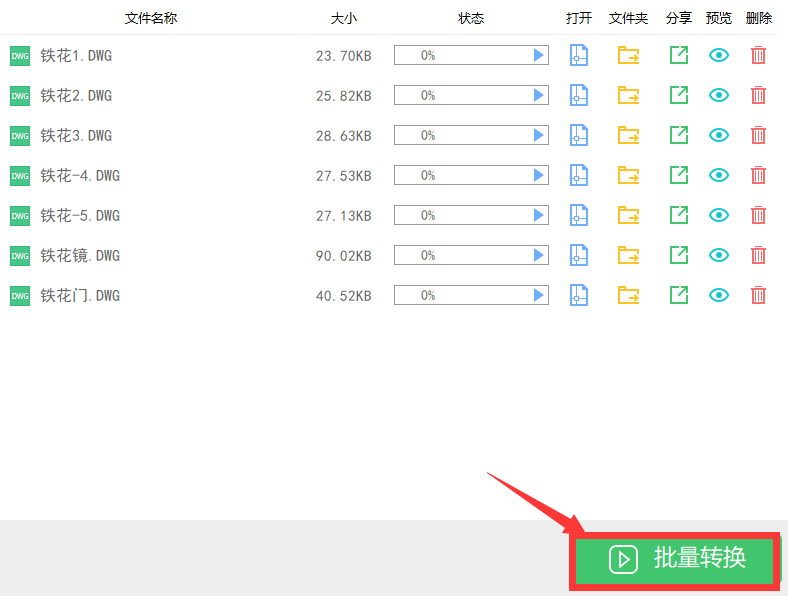The image size is (788, 596).
Task: Delete 铁花1.DWG from the list
Action: coord(758,55)
